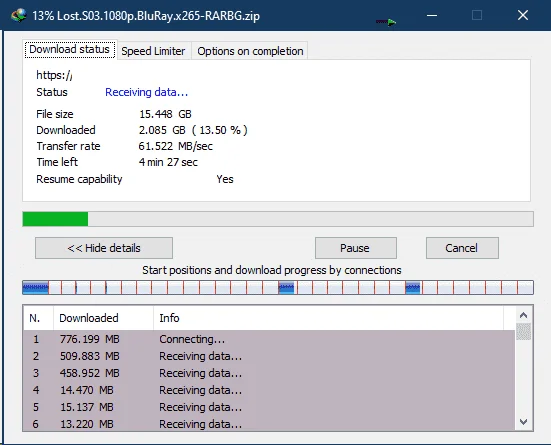Minimize the download window
Viewport: 551px width, 445px height.
click(432, 15)
